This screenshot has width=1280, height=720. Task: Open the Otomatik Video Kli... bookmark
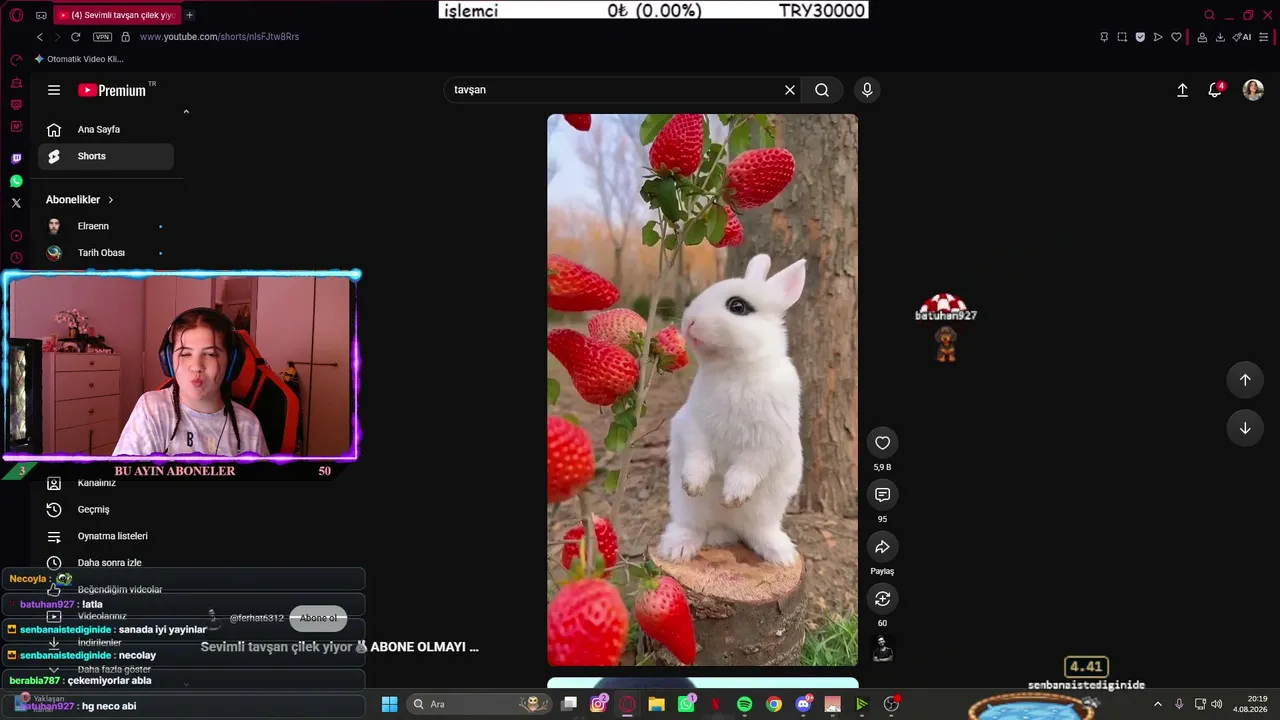pyautogui.click(x=79, y=59)
